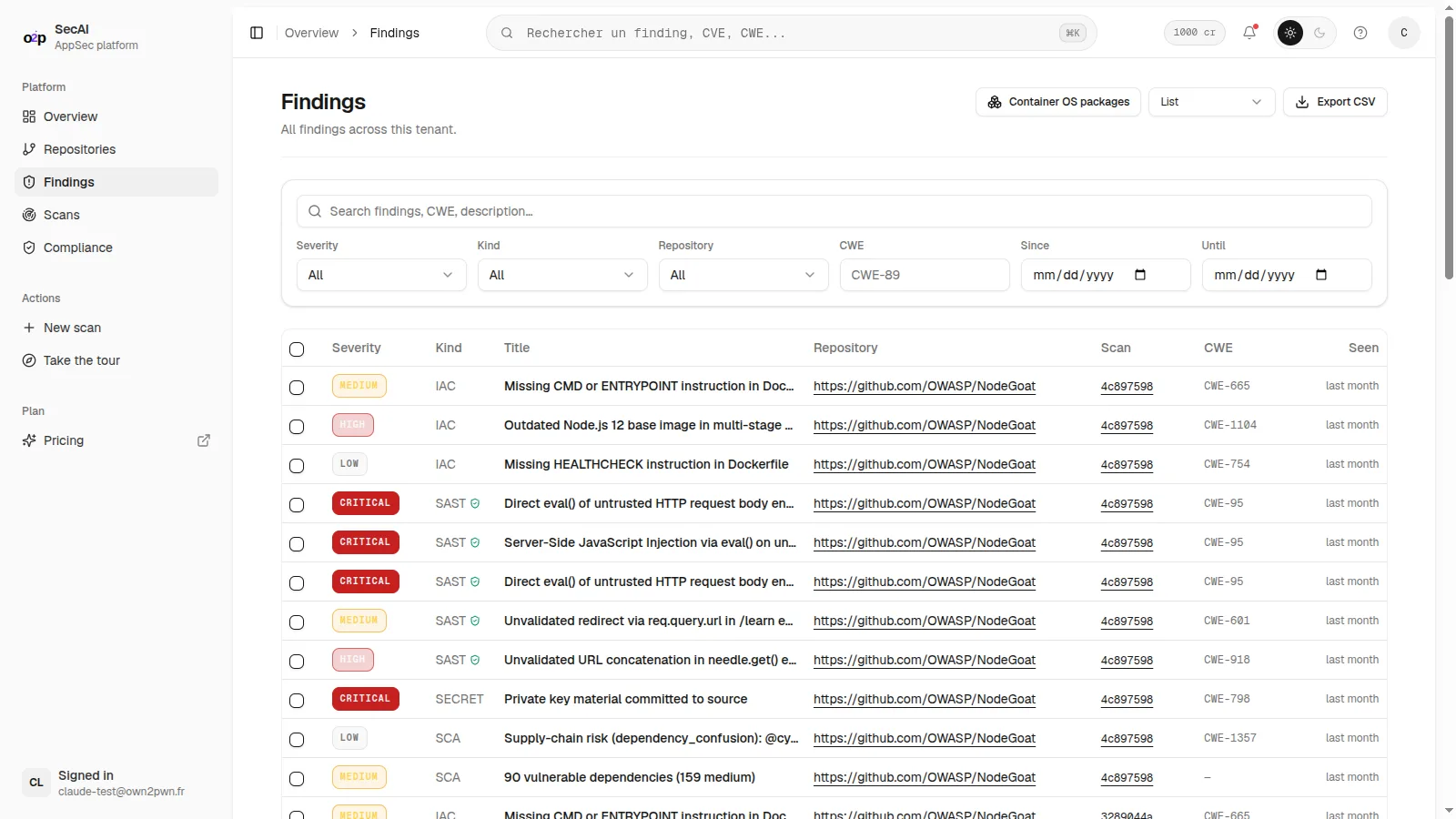Open Repositories in sidebar
1456x819 pixels.
pyautogui.click(x=116, y=149)
